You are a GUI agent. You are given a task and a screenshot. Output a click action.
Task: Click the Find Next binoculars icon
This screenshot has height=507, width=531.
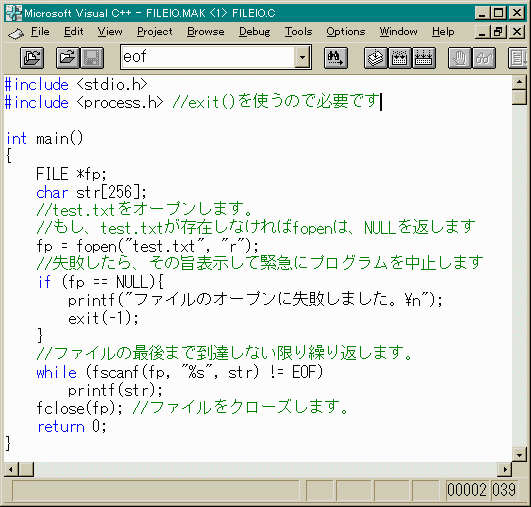coord(336,58)
